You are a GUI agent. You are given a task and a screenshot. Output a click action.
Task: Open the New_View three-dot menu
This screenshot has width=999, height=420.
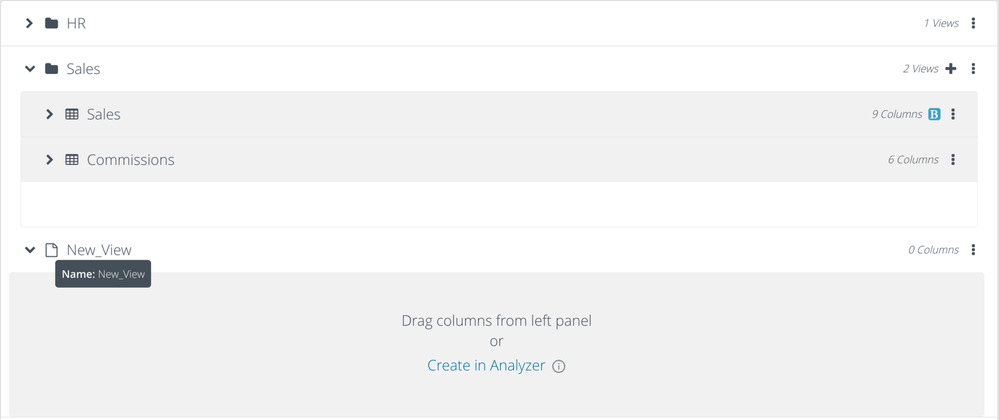[x=973, y=250]
